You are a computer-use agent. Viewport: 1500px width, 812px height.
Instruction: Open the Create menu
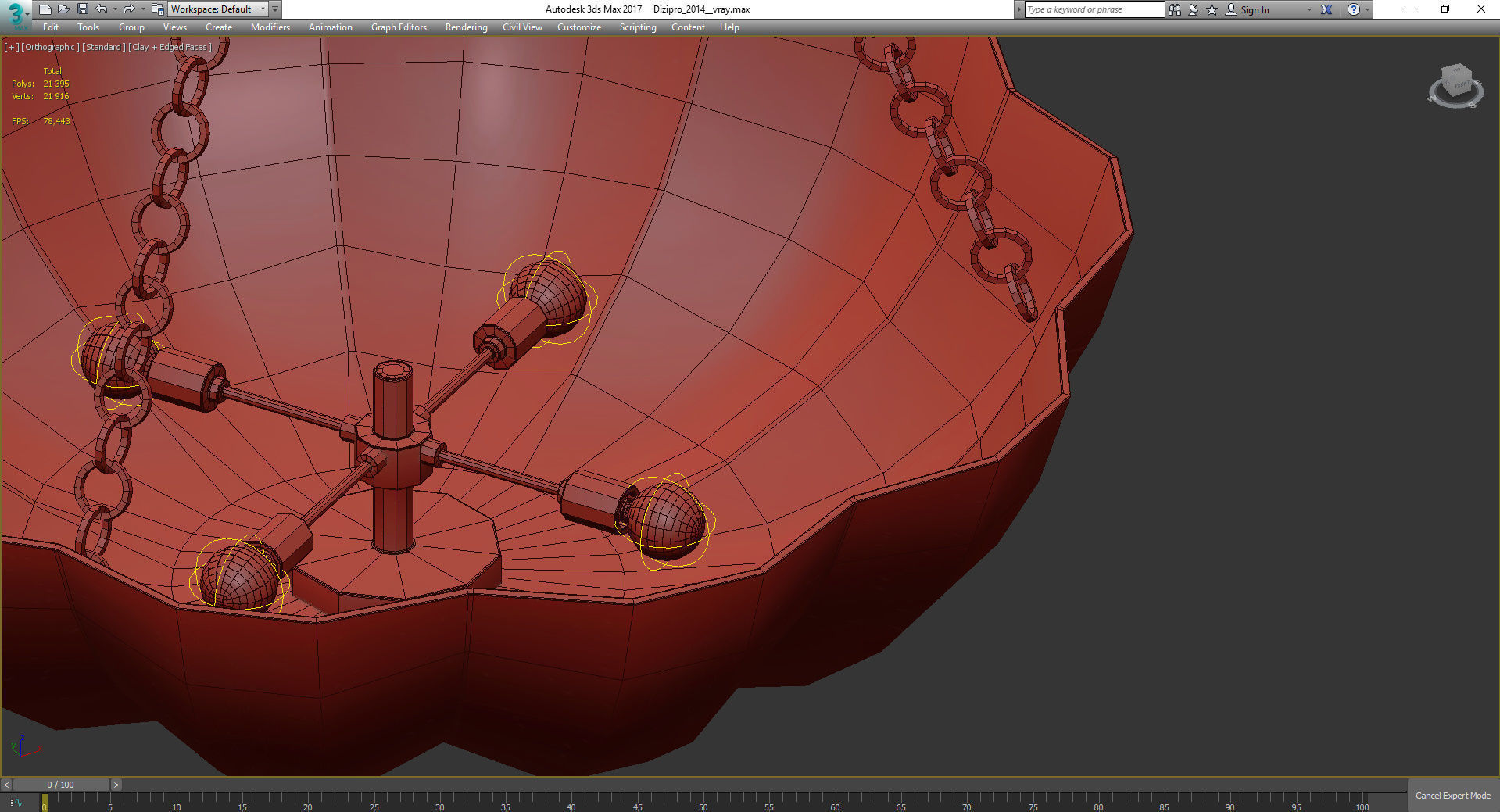219,27
